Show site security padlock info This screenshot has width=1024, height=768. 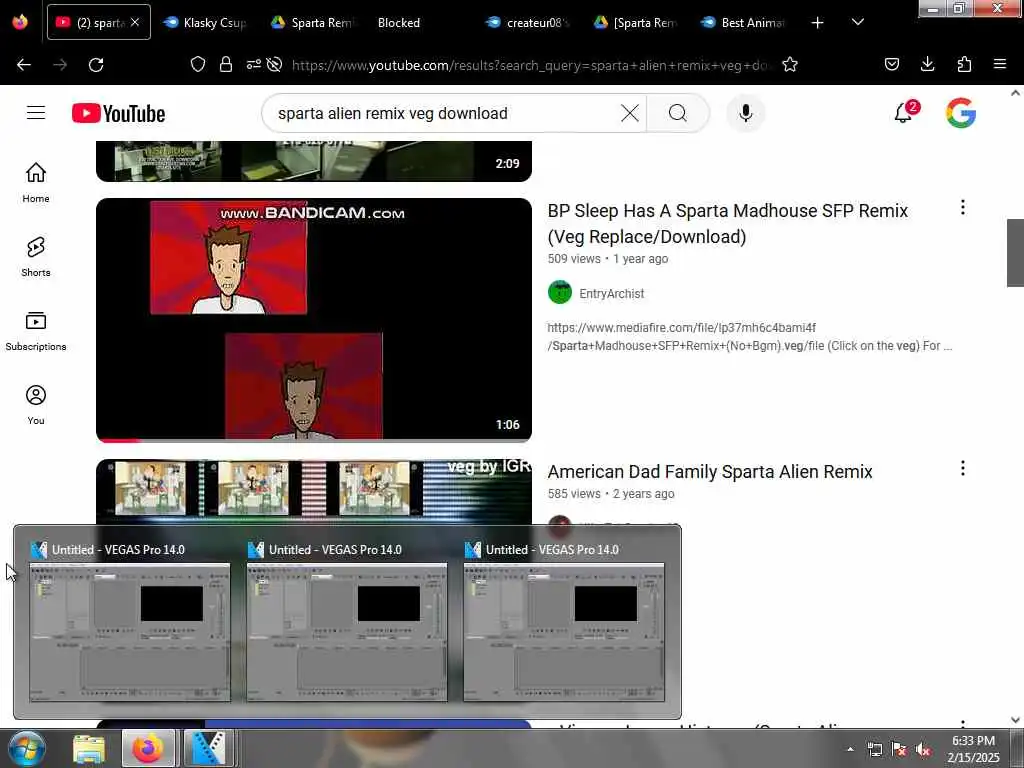[226, 65]
